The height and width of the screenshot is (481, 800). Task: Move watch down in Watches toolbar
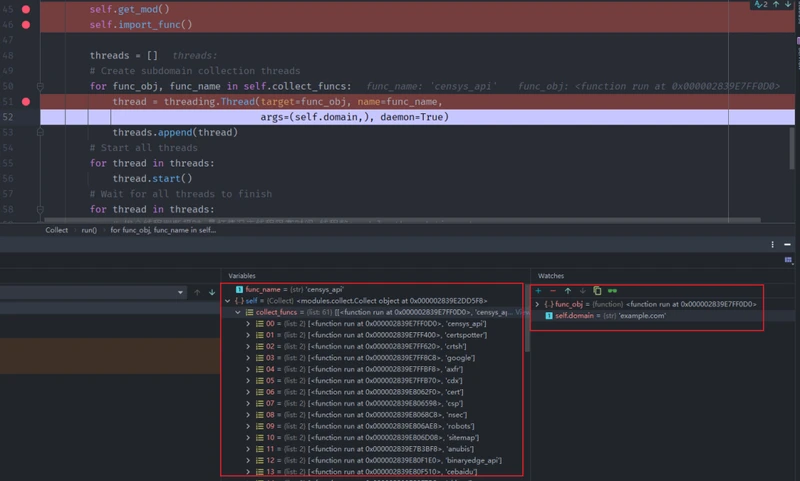[x=583, y=291]
